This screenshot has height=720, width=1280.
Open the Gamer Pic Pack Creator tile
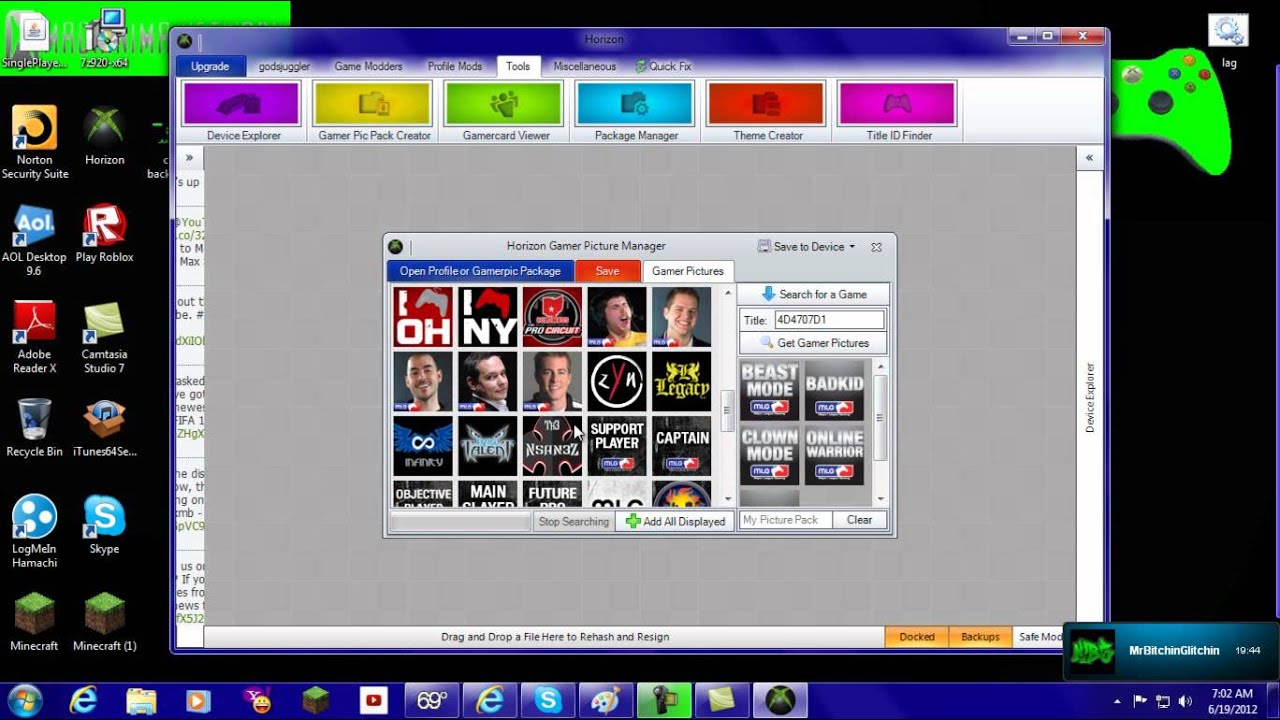[x=374, y=111]
